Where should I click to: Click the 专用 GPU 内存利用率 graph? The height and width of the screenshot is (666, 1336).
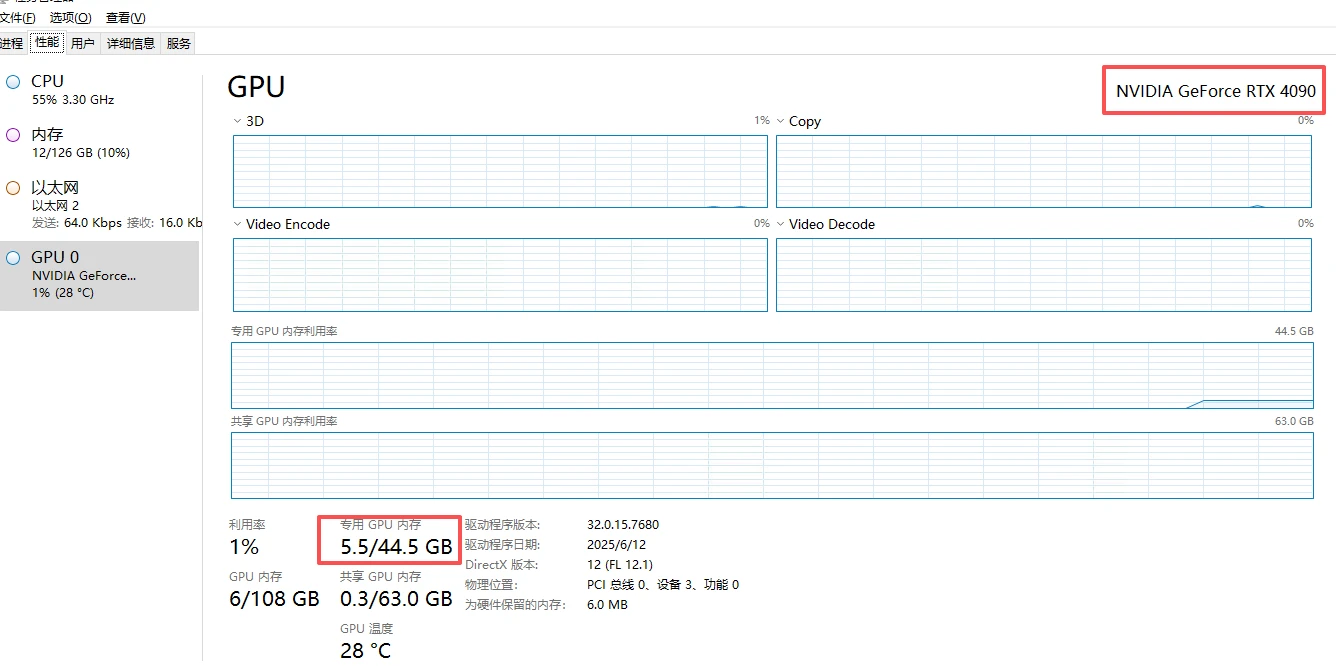772,376
